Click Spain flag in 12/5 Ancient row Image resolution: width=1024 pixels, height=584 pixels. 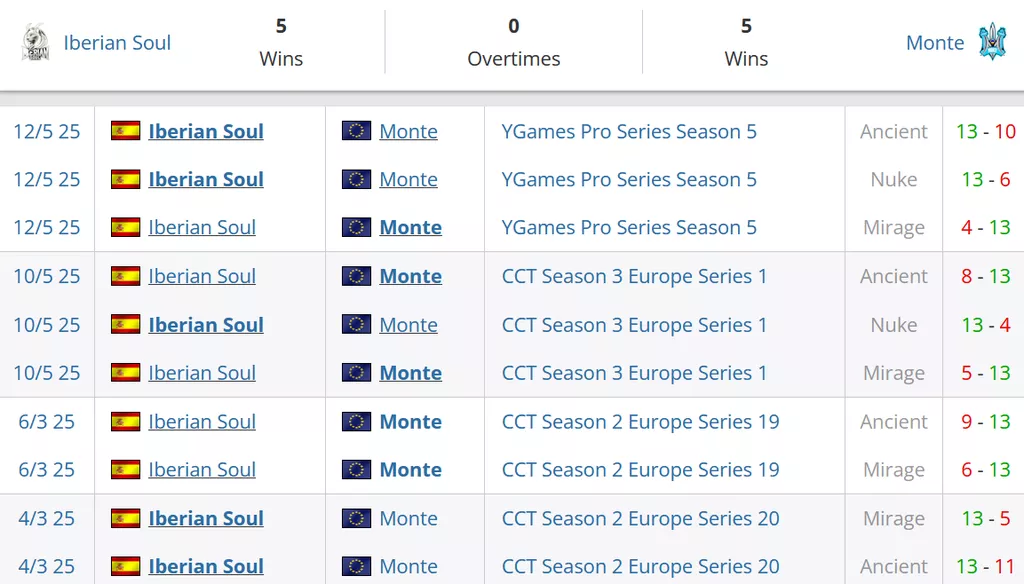125,131
